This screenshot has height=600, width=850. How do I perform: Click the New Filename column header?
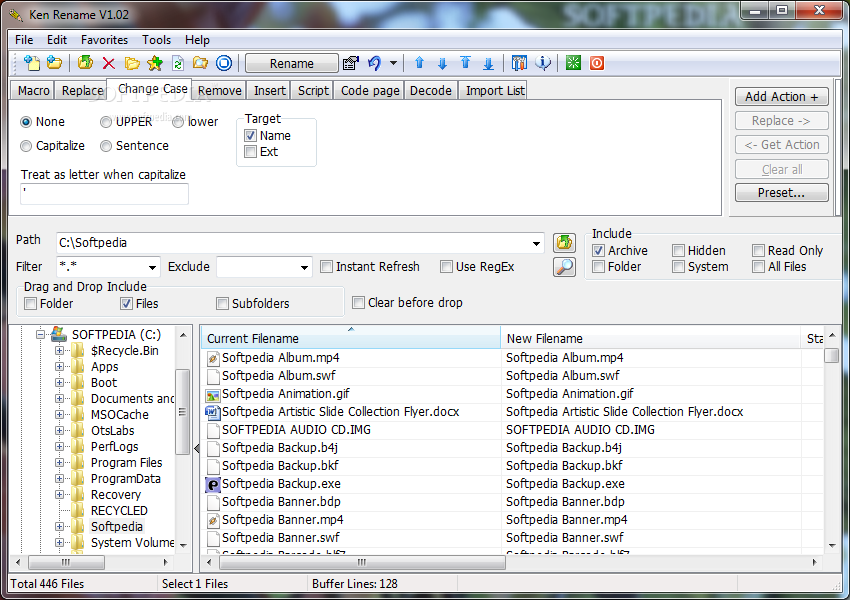651,339
